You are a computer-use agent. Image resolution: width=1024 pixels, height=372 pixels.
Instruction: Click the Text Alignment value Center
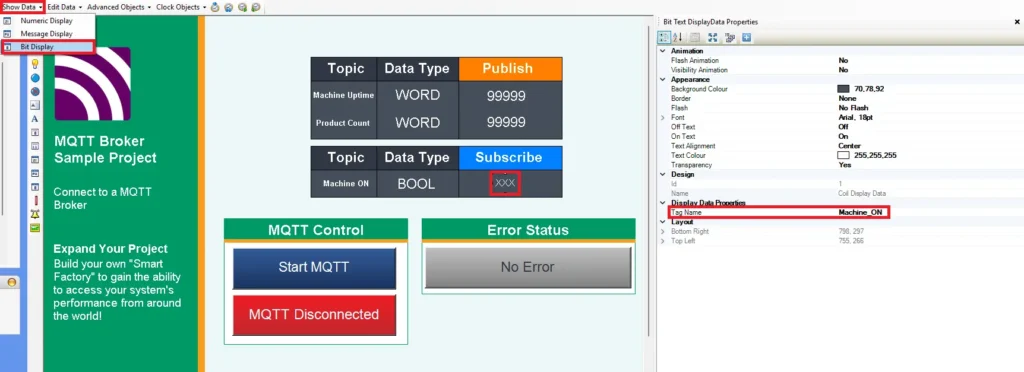pyautogui.click(x=849, y=146)
